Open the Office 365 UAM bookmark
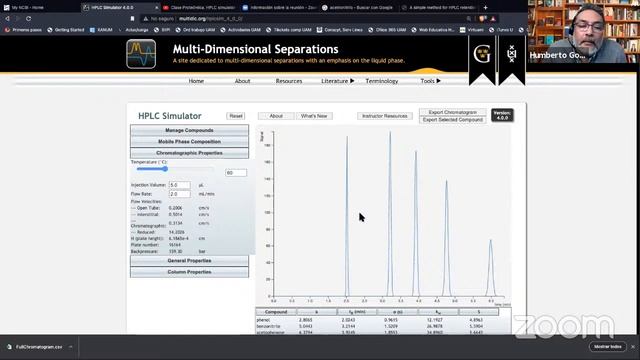 [387, 30]
